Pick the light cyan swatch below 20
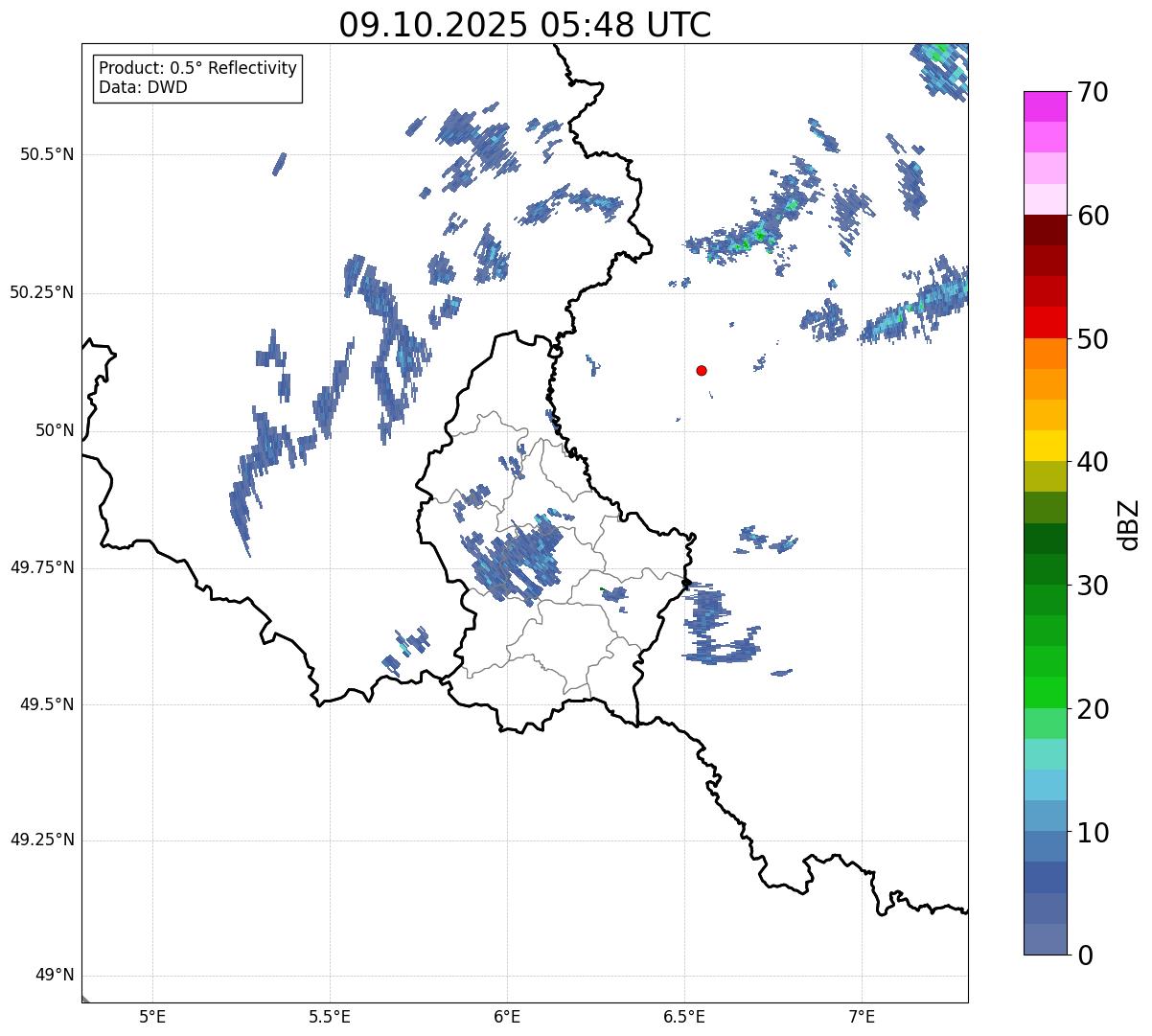Viewport: 1152px width, 1036px height. 1046,754
